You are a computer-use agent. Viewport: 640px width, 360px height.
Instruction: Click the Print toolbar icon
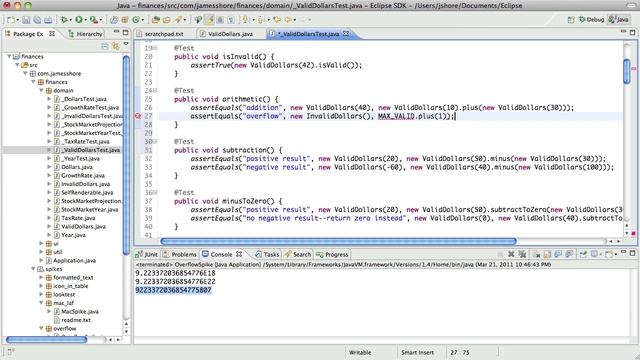pyautogui.click(x=48, y=20)
